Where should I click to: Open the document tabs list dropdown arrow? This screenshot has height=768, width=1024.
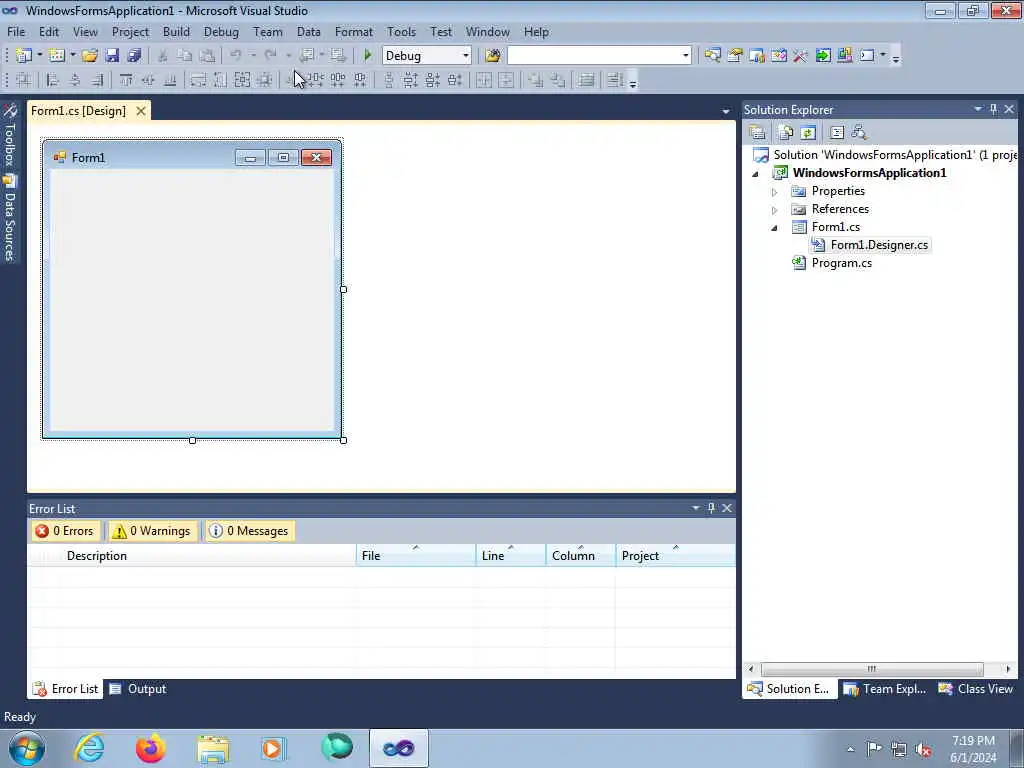coord(726,111)
